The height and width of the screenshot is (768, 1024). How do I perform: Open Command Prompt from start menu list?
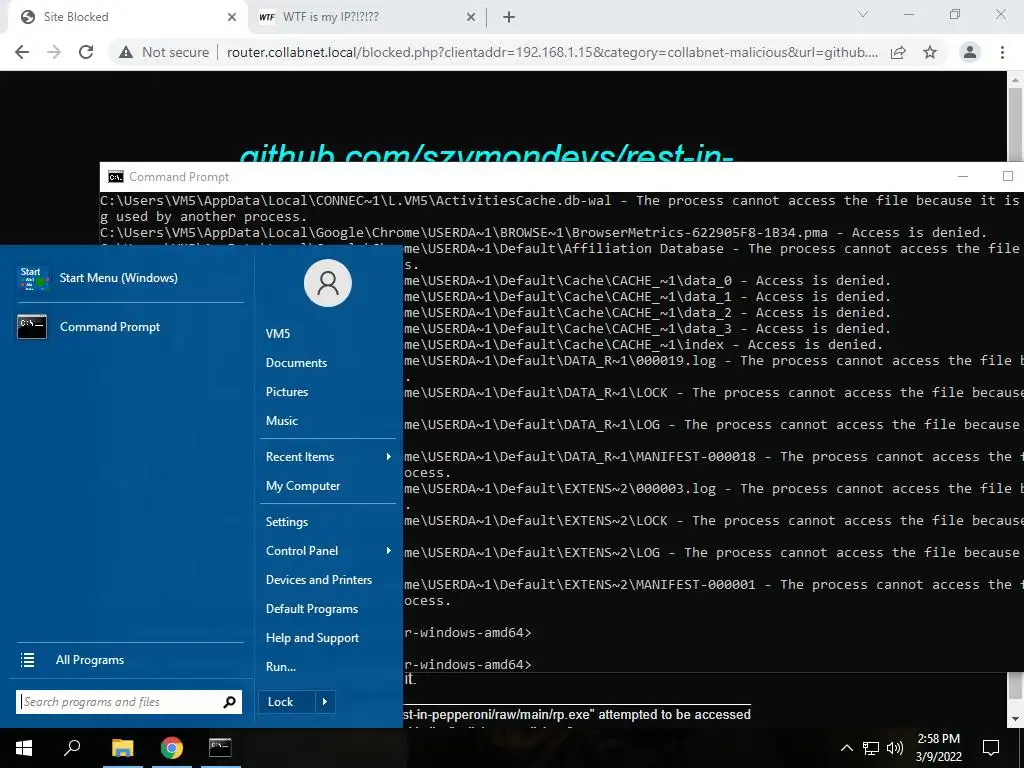coord(131,327)
